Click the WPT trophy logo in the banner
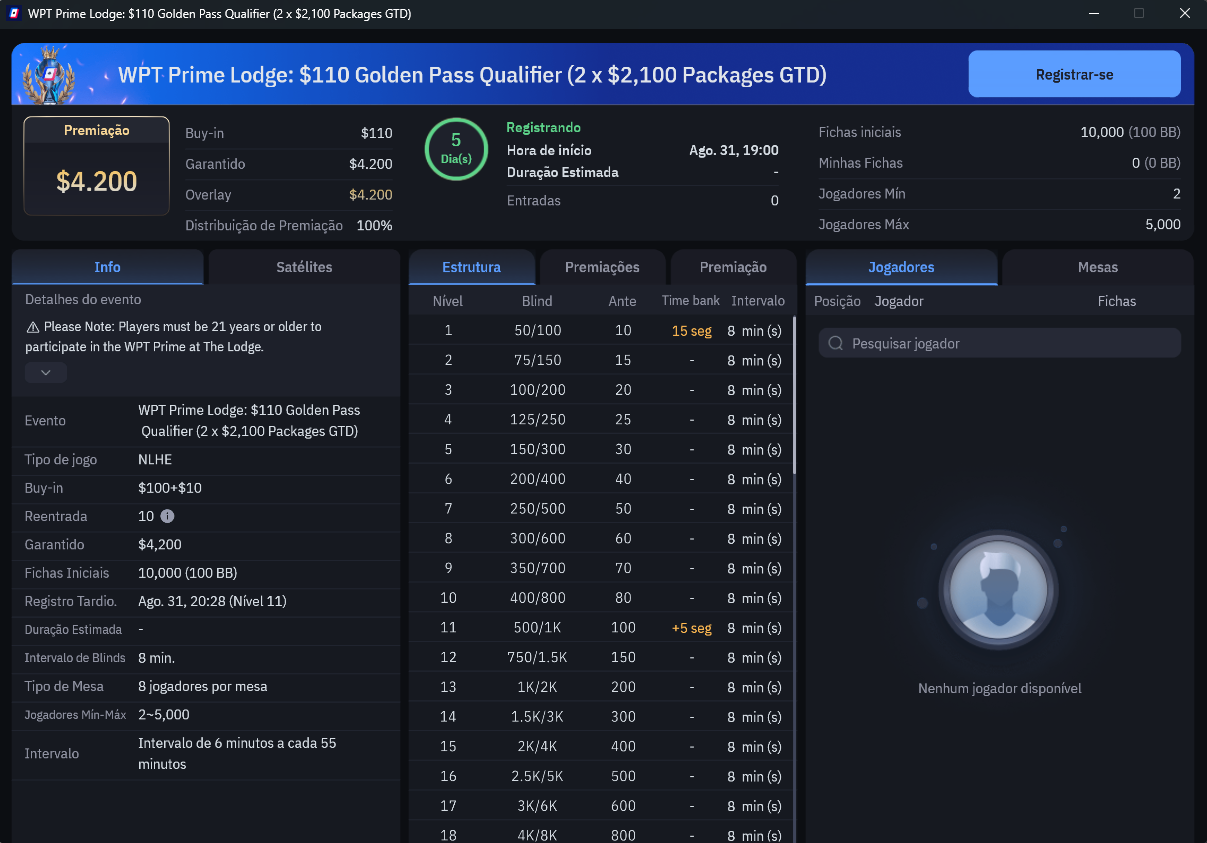 [49, 74]
